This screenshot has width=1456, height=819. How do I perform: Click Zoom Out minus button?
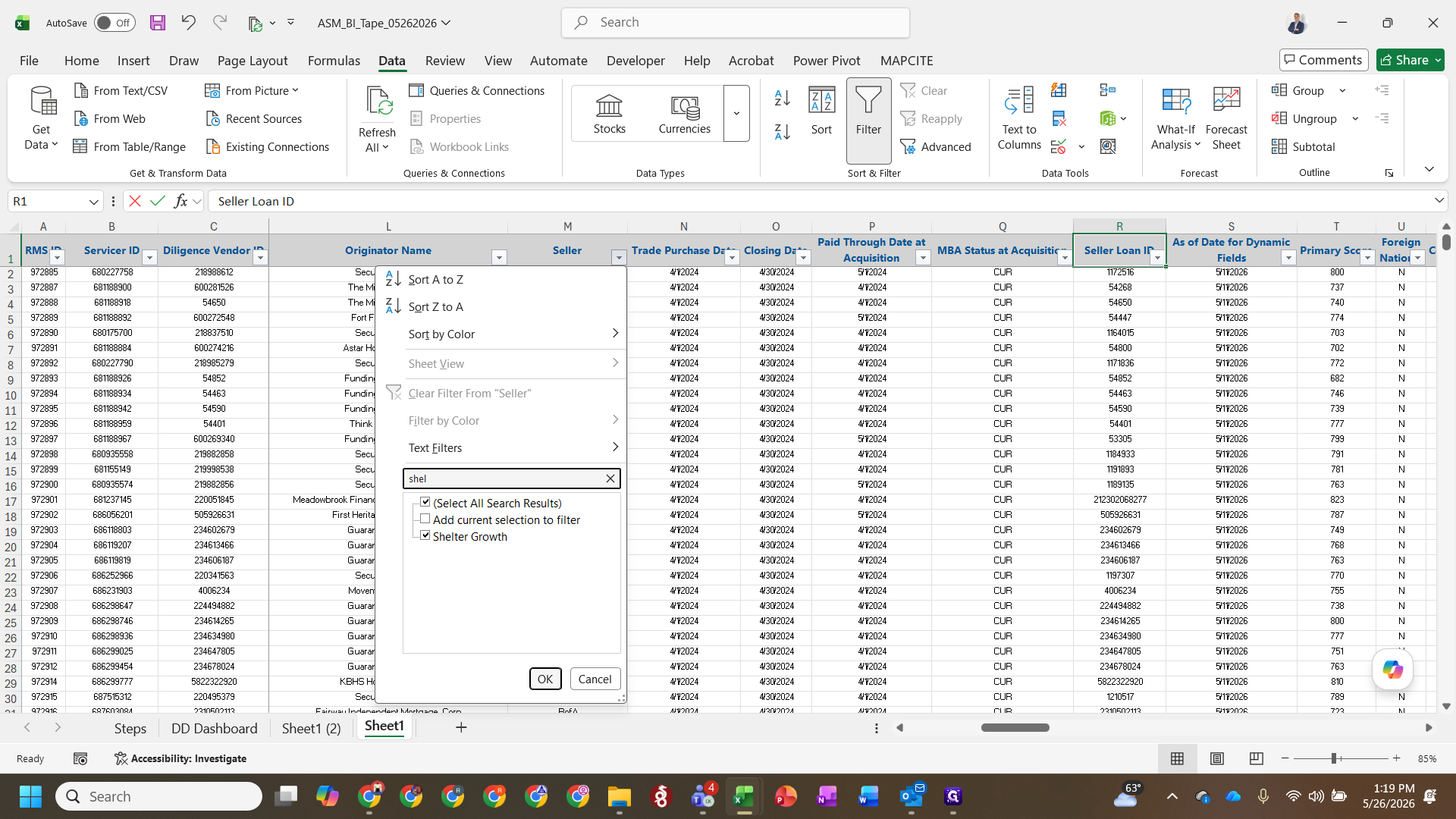coord(1285,758)
